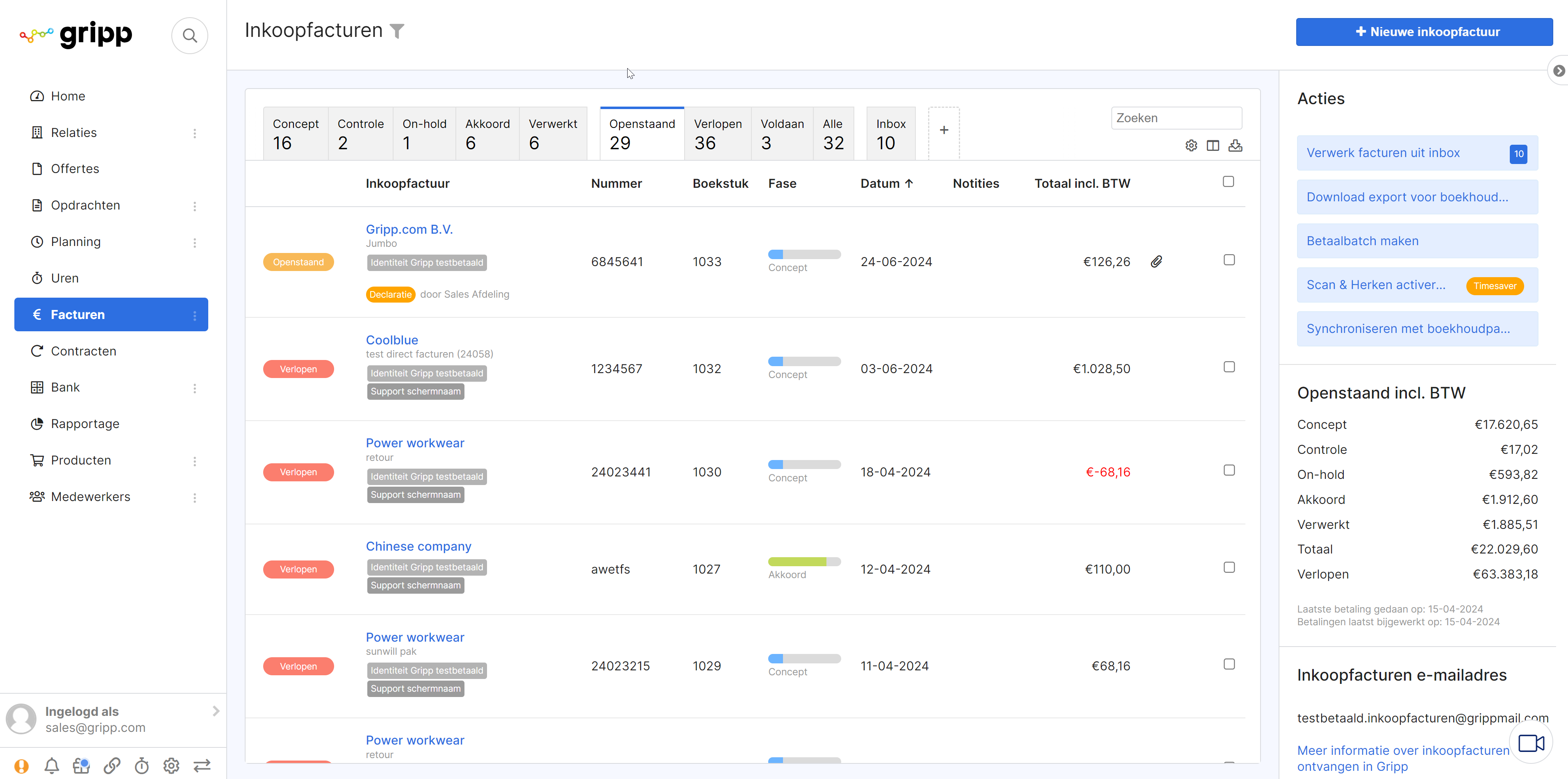Image resolution: width=1568 pixels, height=779 pixels.
Task: Switch to Inbox tab
Action: (891, 134)
